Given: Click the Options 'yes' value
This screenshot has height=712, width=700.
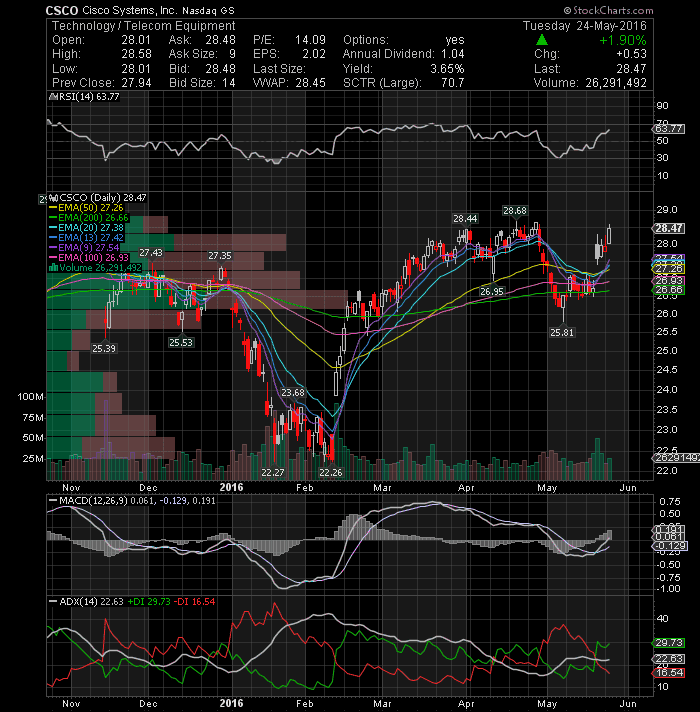Looking at the screenshot, I should pyautogui.click(x=455, y=40).
